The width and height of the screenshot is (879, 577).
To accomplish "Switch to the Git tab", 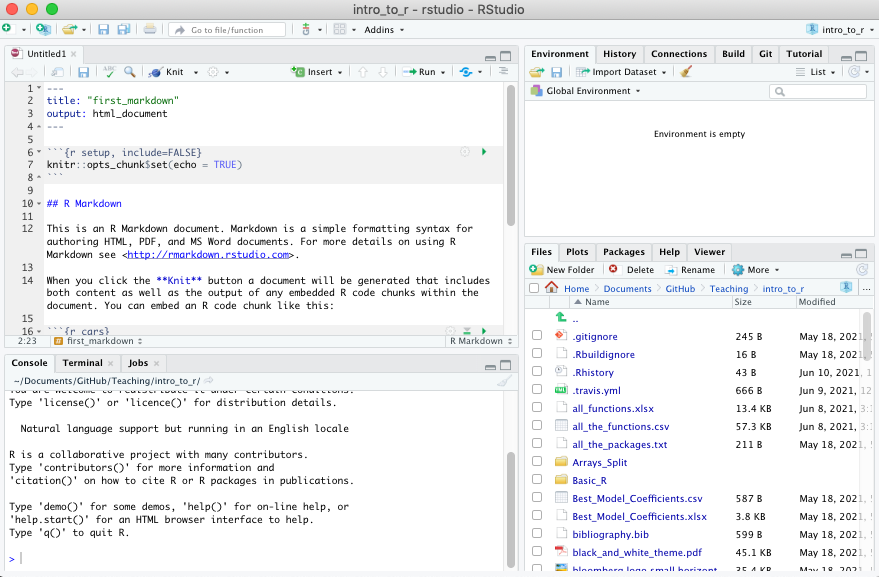I will tap(765, 54).
